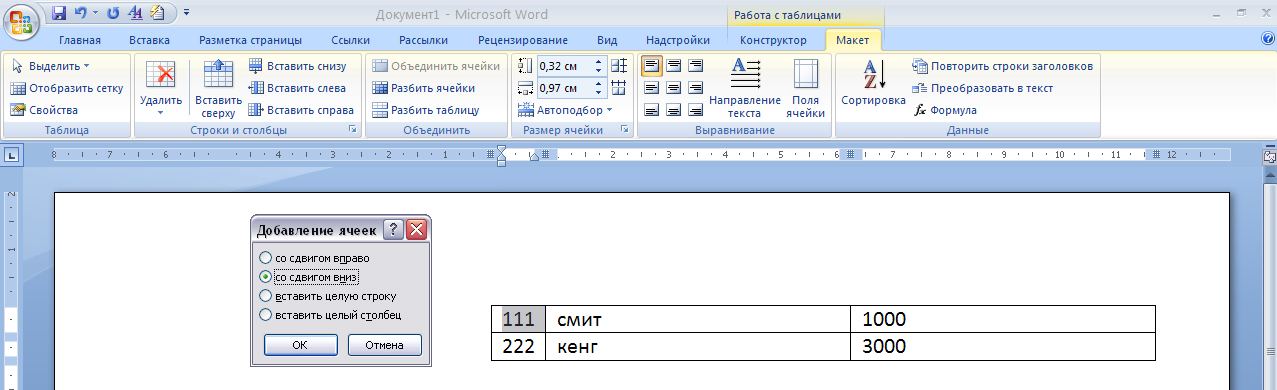This screenshot has width=1277, height=390.
Task: Decrease the column width spinner
Action: click(x=599, y=92)
